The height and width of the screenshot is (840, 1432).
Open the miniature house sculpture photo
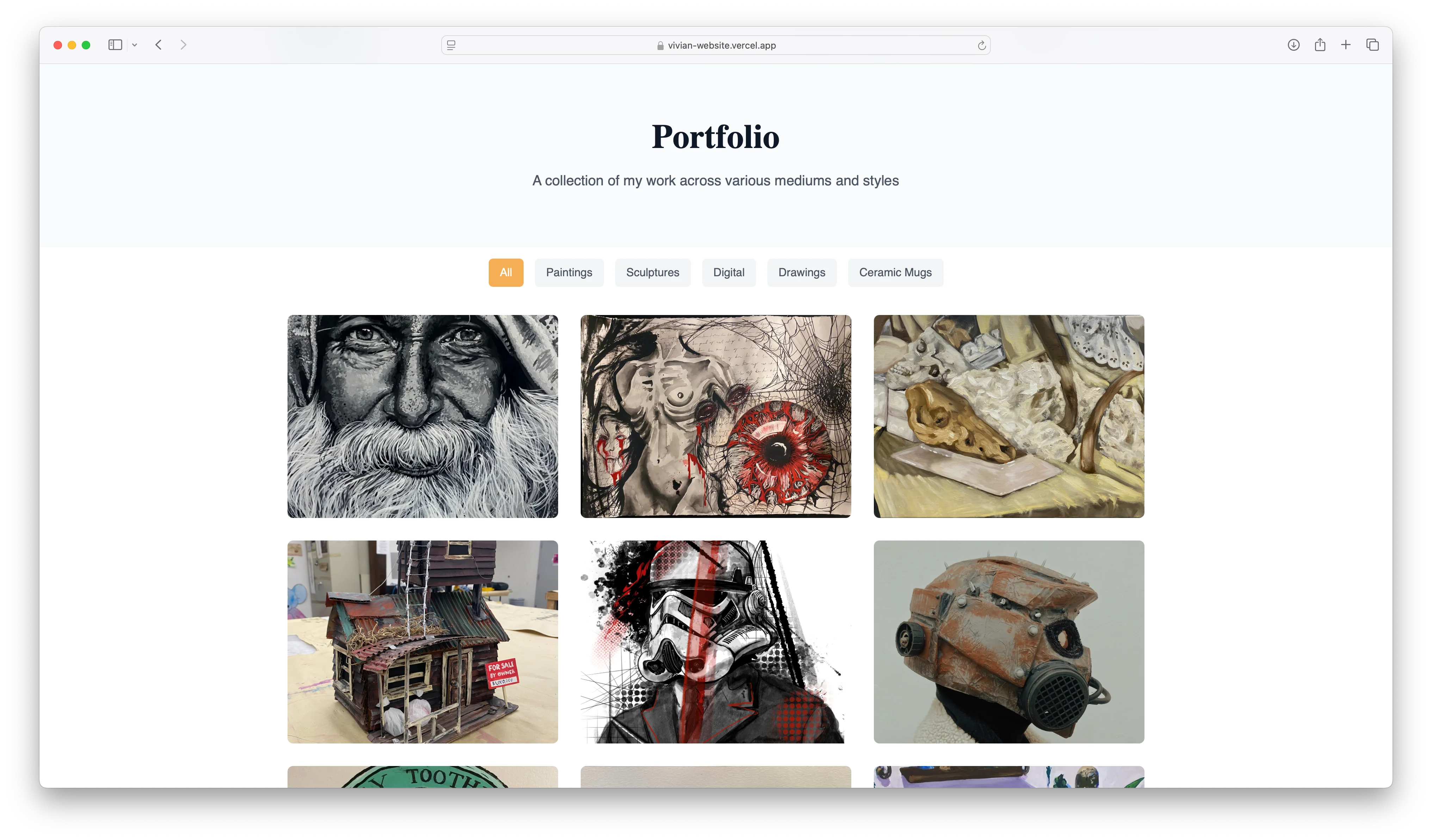pos(422,642)
